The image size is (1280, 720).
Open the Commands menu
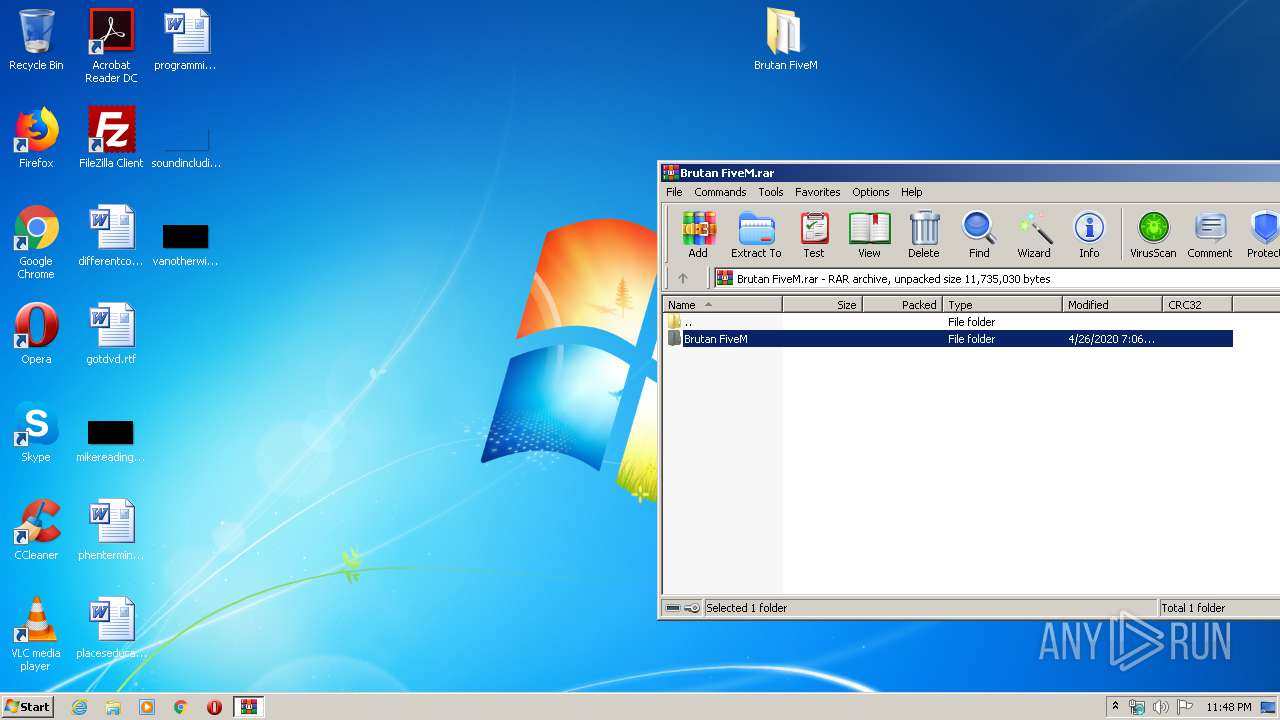[720, 192]
